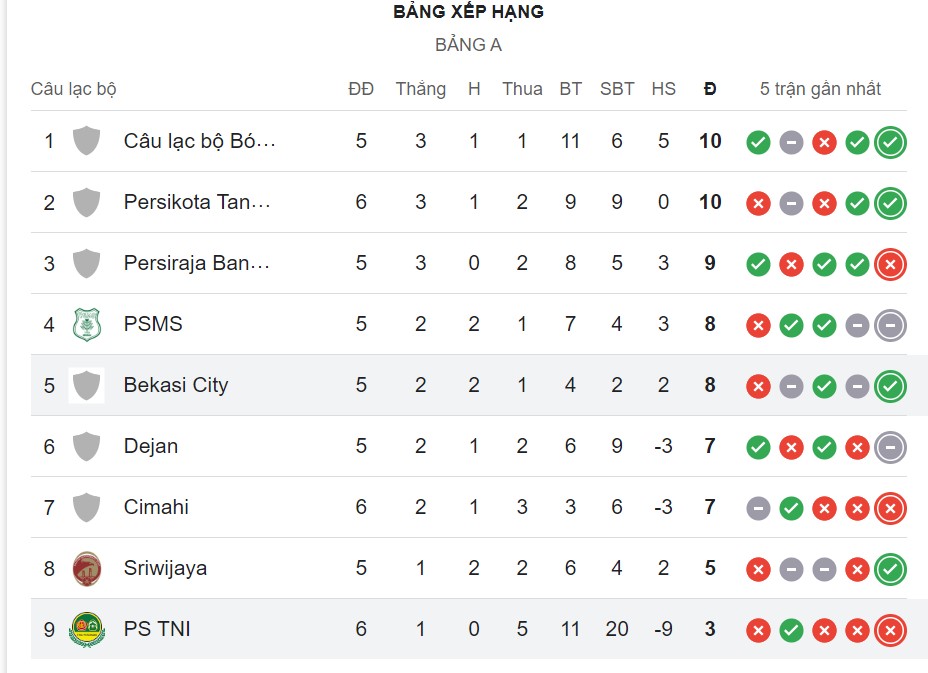Toggle the highlighted latest result circle for Bekasi City
The width and height of the screenshot is (928, 673).
tap(889, 385)
